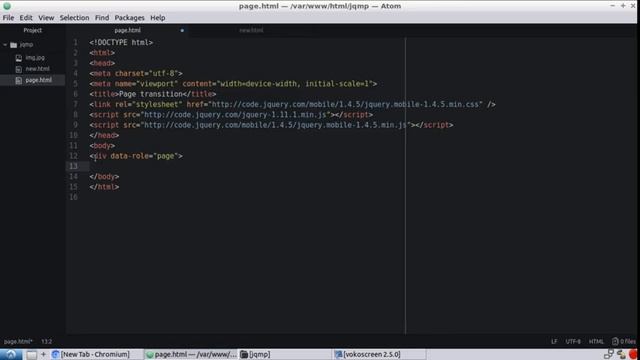Click the div data-role="page" line
Screen dimensions: 640x360
136,156
